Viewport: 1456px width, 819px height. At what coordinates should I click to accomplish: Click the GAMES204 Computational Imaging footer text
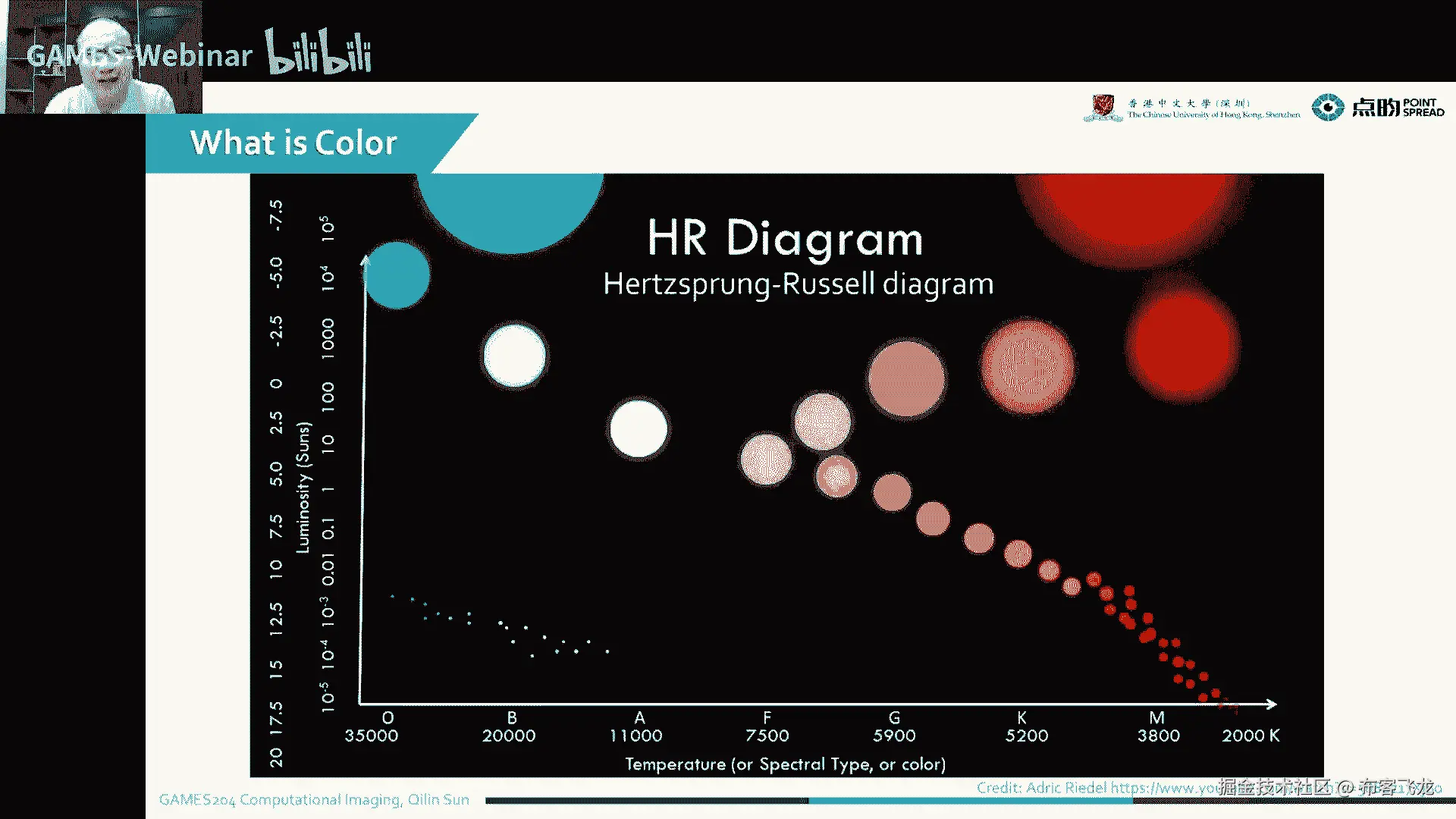click(314, 799)
